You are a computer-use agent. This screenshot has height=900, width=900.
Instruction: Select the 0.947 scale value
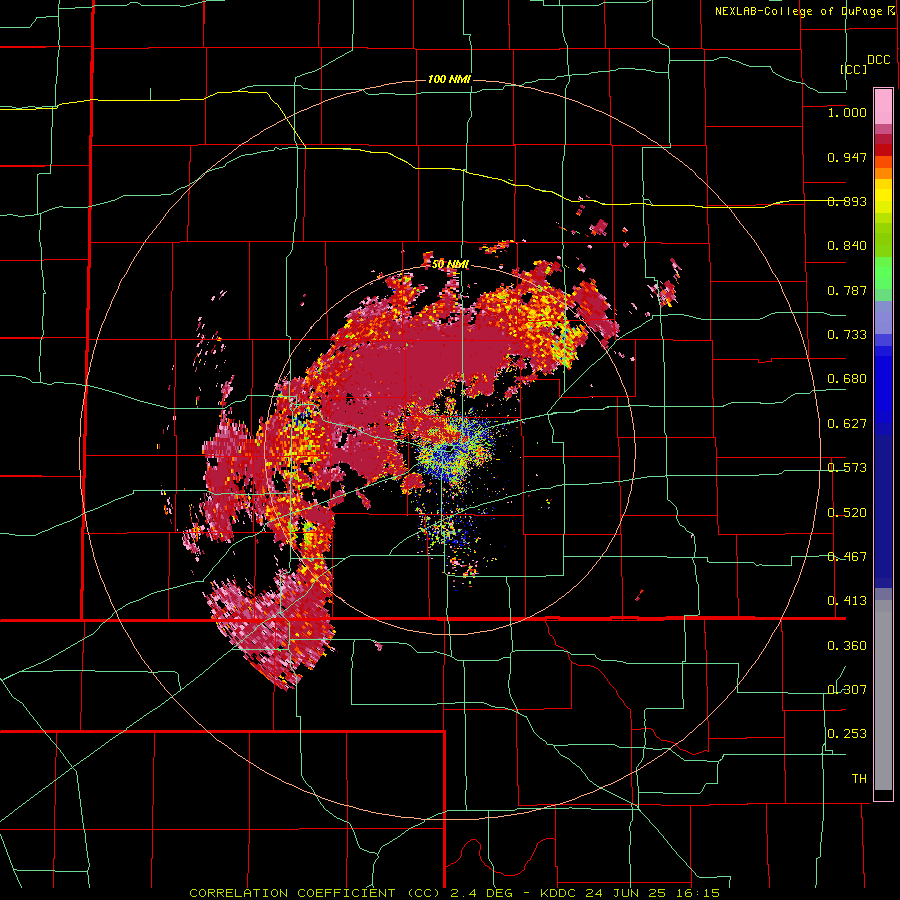click(x=847, y=157)
